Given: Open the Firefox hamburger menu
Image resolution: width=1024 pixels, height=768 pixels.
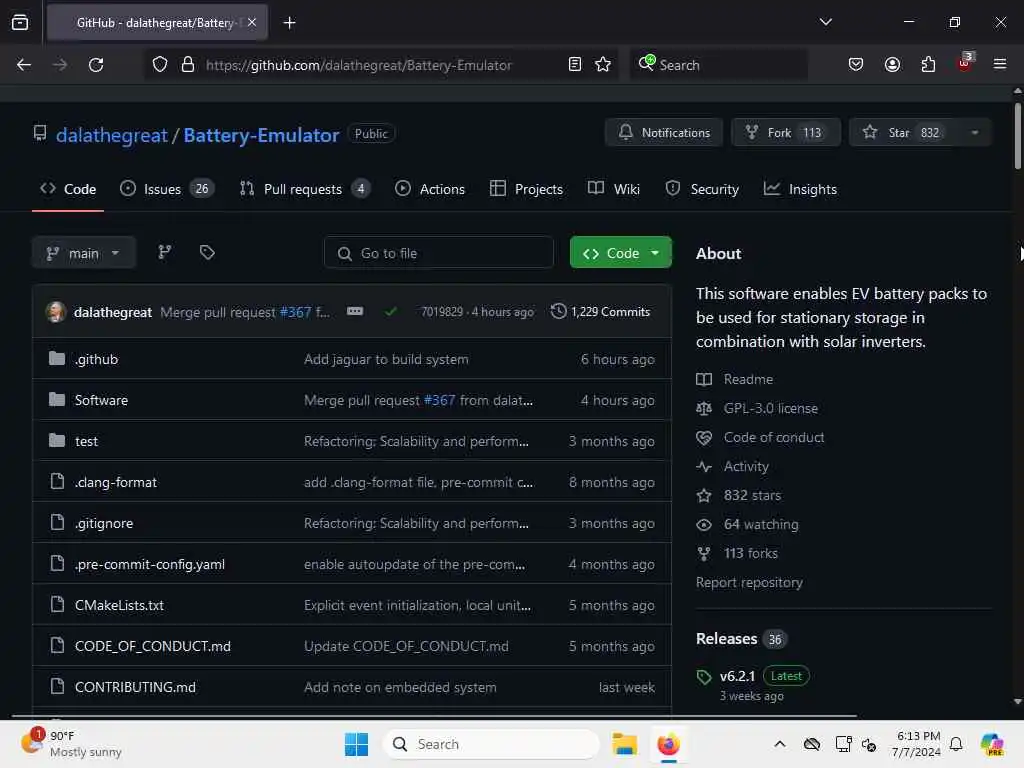Looking at the screenshot, I should 1000,65.
